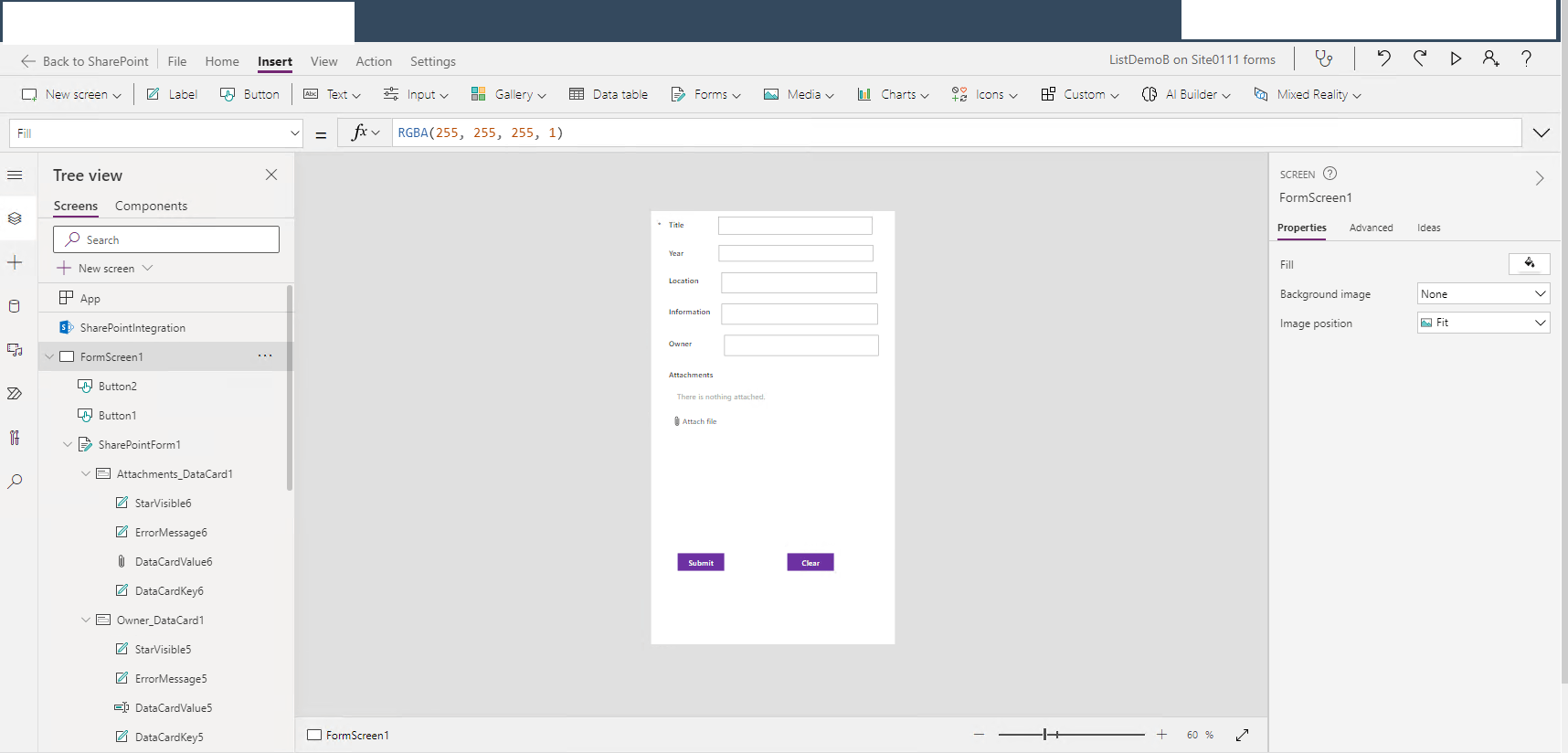Image resolution: width=1568 pixels, height=753 pixels.
Task: Zoom out with the minus icon
Action: click(x=979, y=735)
